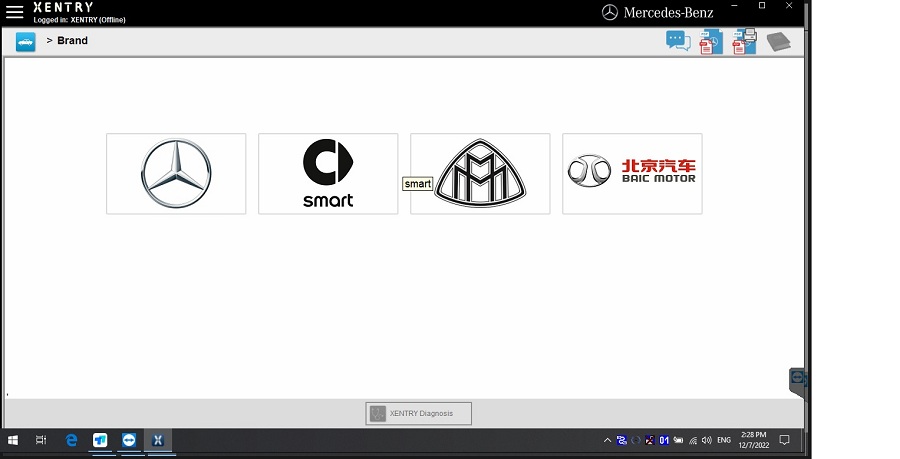Open battery status tray icon

click(678, 441)
